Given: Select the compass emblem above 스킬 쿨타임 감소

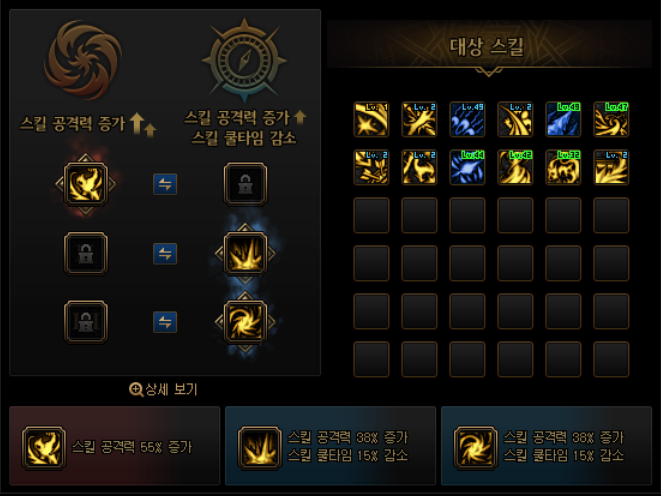Looking at the screenshot, I should (245, 60).
